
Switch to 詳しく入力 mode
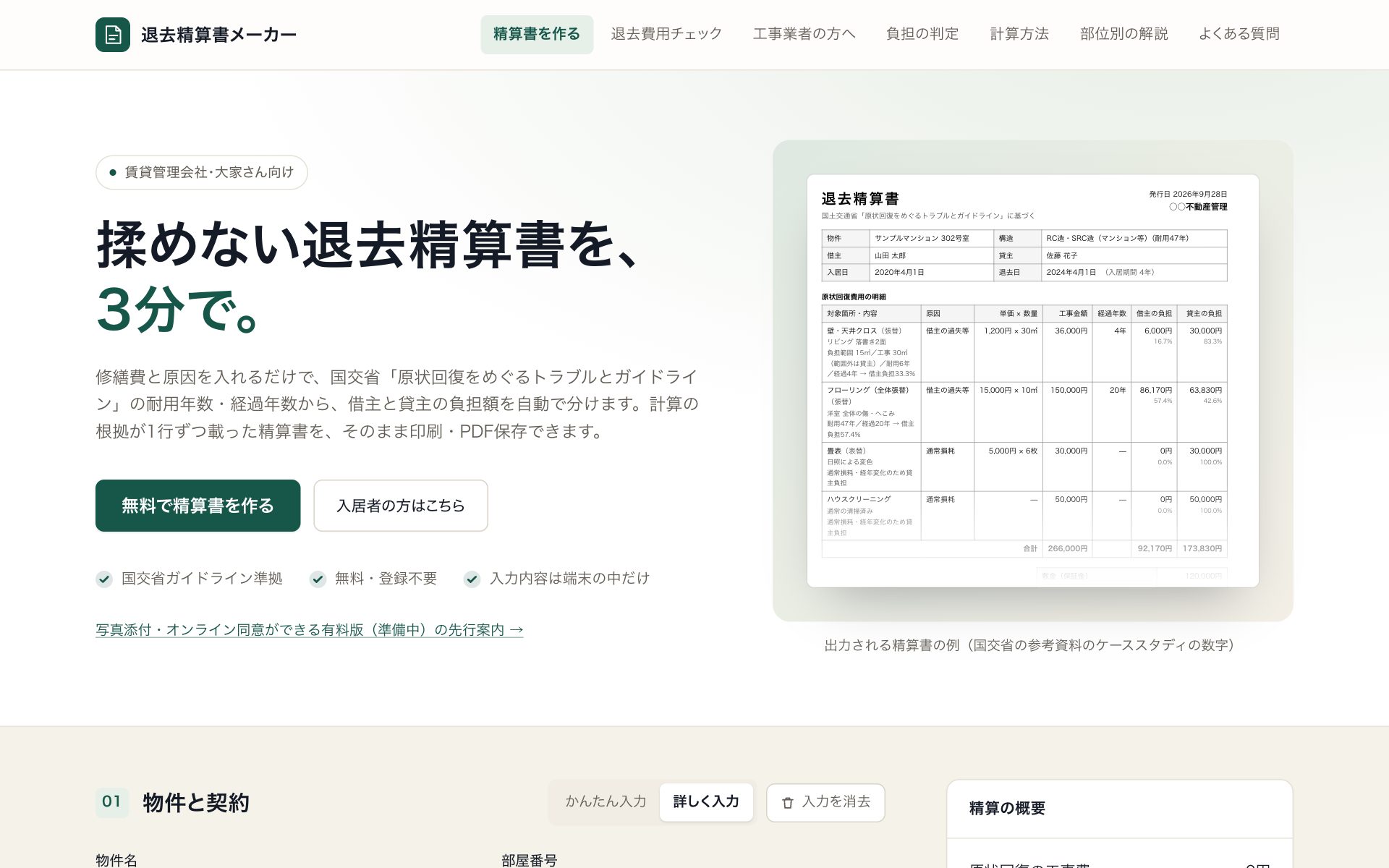[706, 801]
